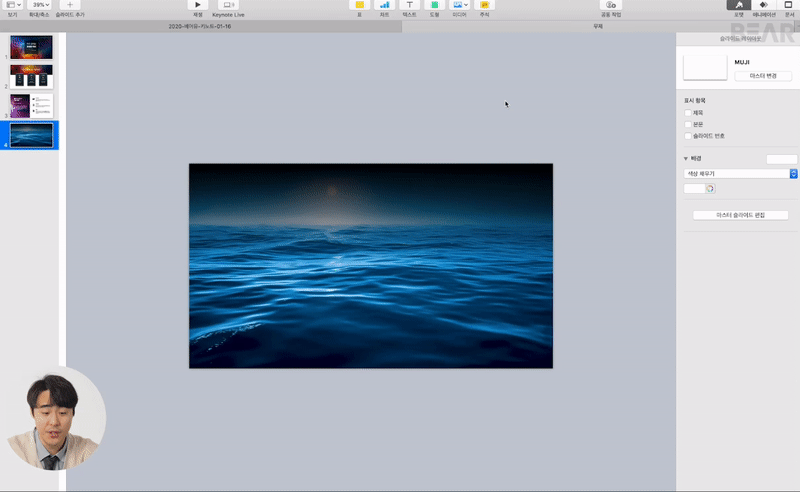Click Edit Master Slide (마스터 슬라이드 편집) button

pos(740,215)
